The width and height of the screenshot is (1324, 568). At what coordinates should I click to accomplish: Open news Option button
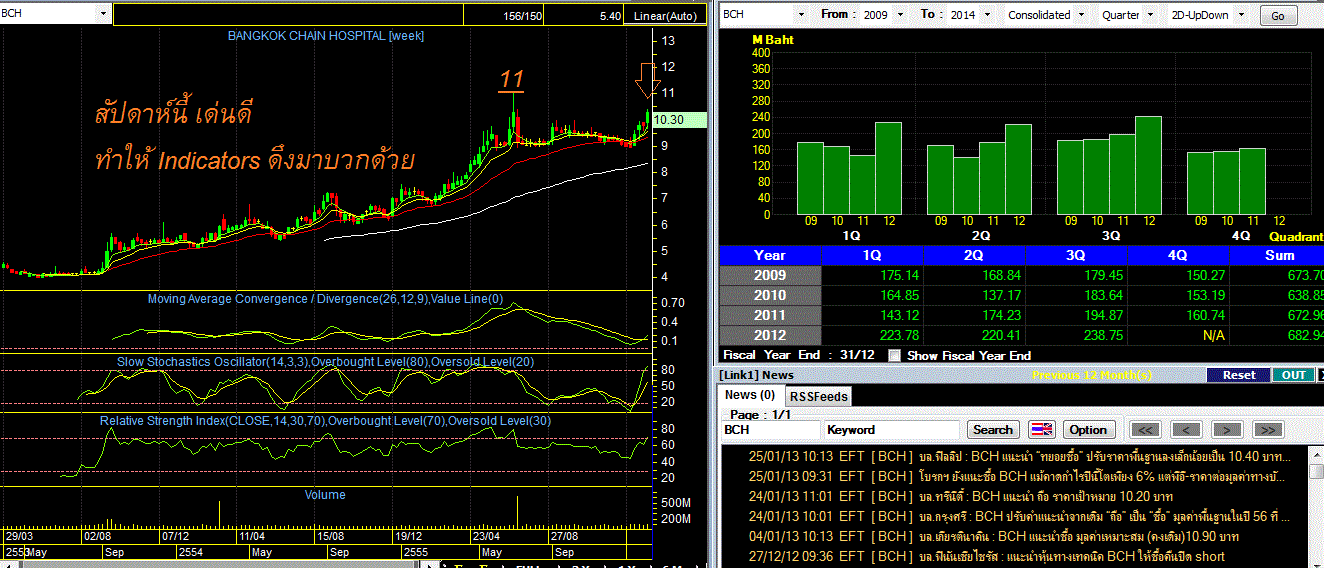pos(1088,429)
